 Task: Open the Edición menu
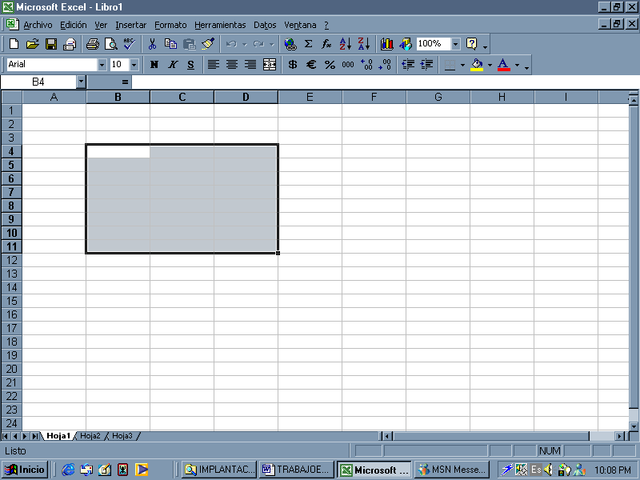(73, 25)
